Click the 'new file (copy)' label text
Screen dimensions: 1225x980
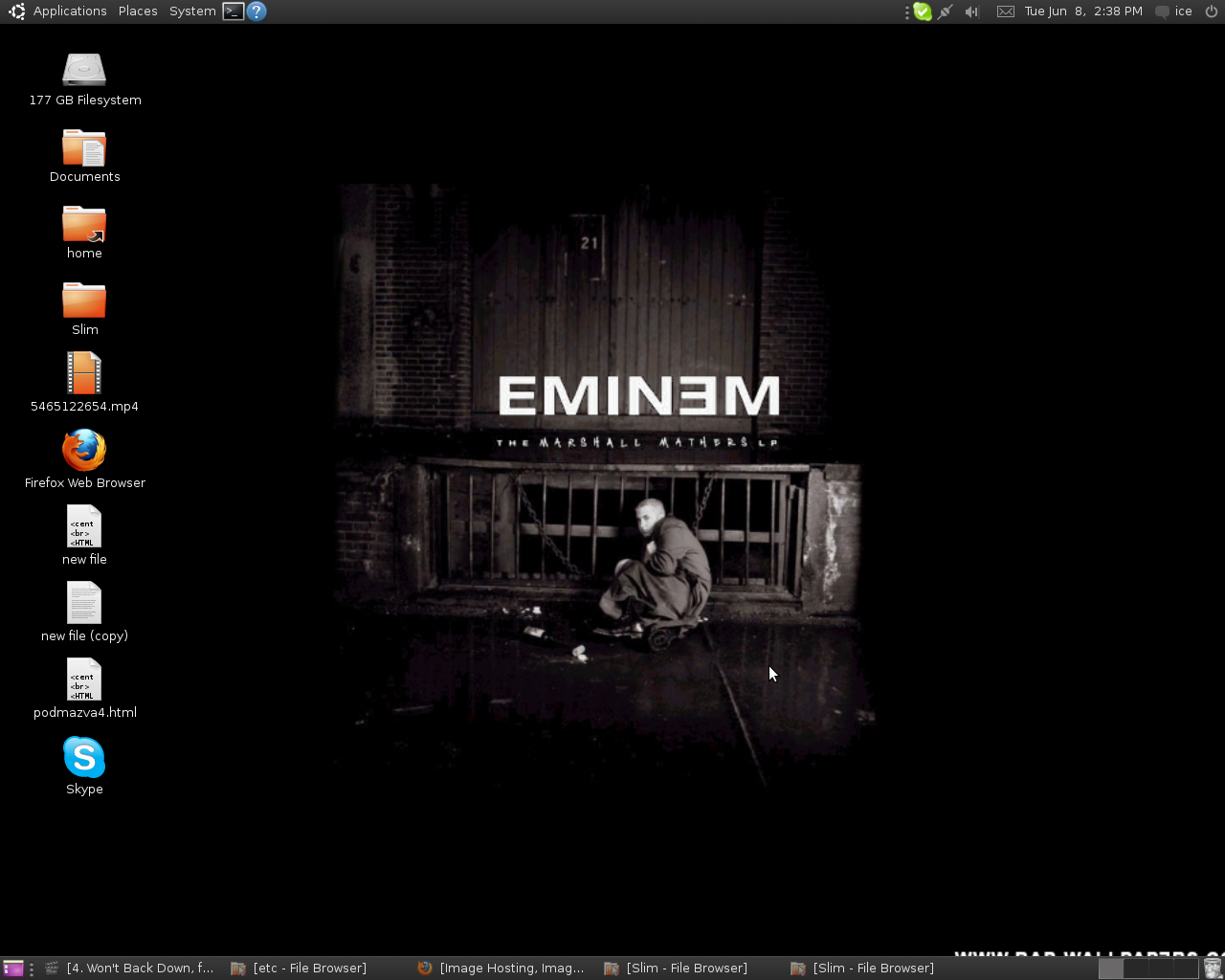click(84, 636)
